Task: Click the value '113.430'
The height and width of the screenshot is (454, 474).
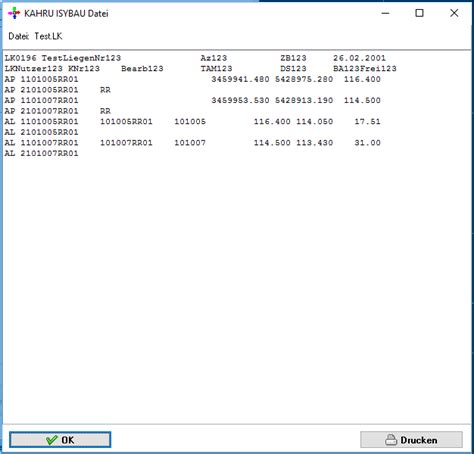Action: coord(315,143)
